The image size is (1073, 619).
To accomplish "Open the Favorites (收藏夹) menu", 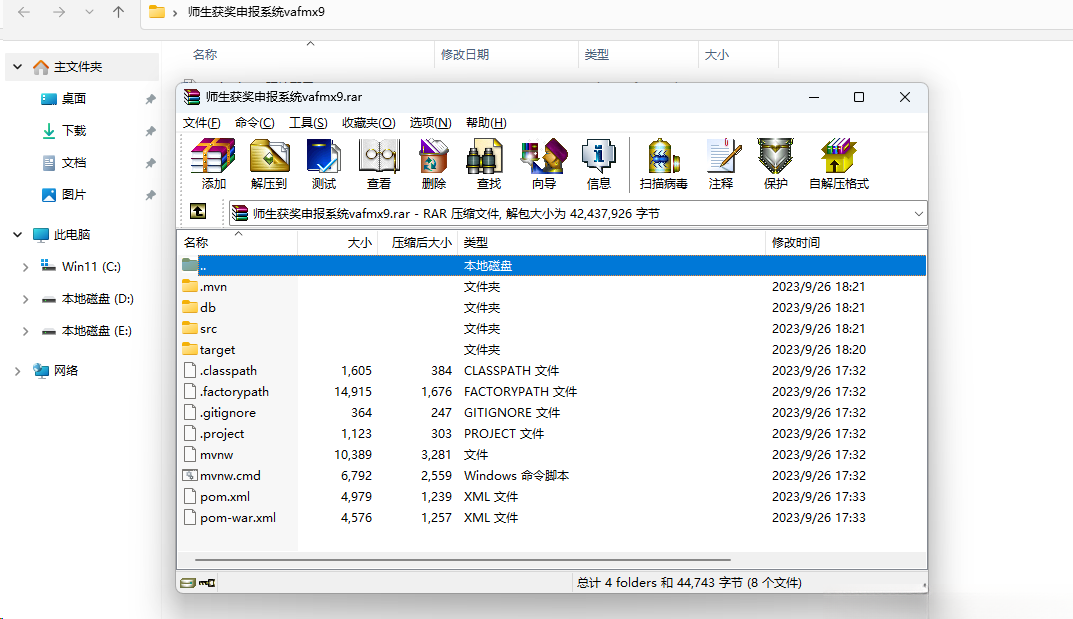I will coord(369,122).
